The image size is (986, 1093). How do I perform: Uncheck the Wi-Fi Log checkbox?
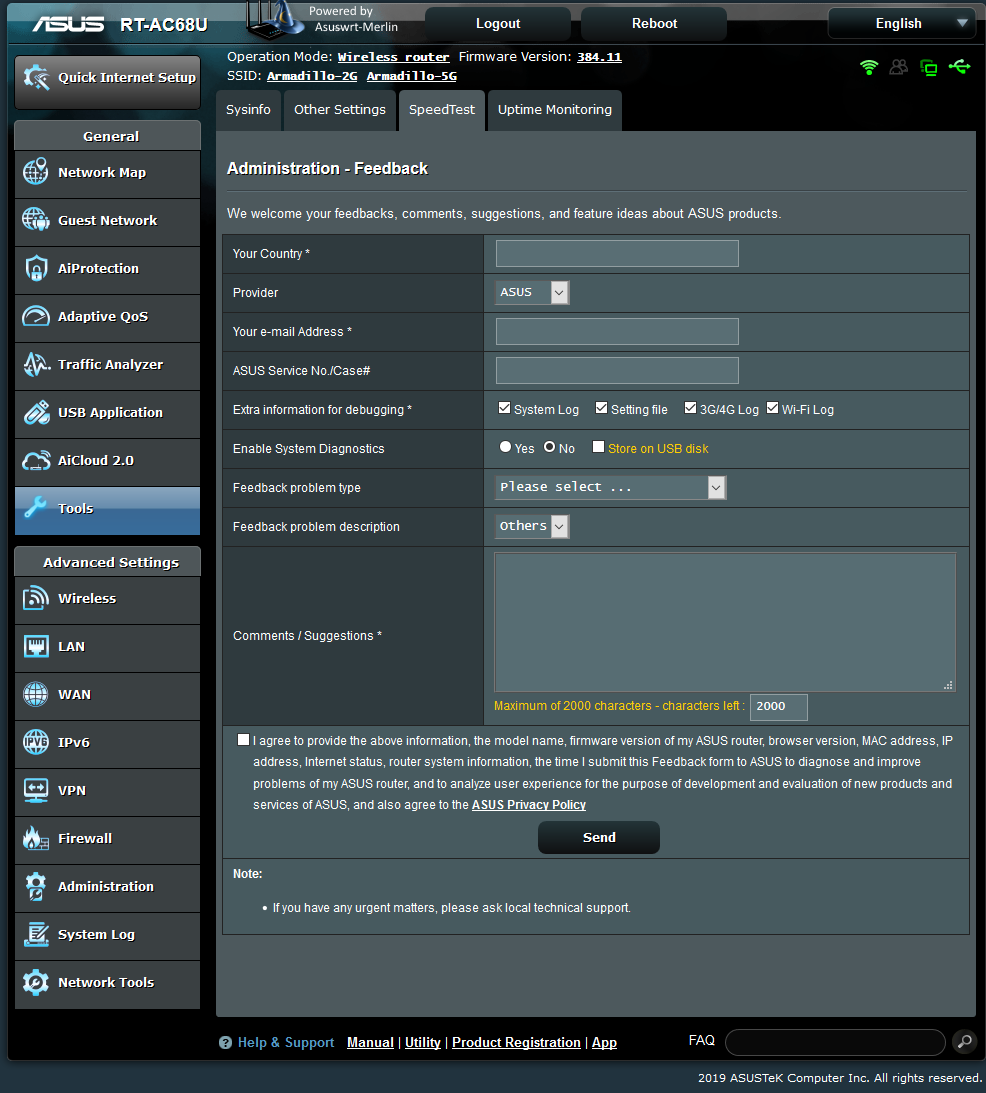coord(772,408)
